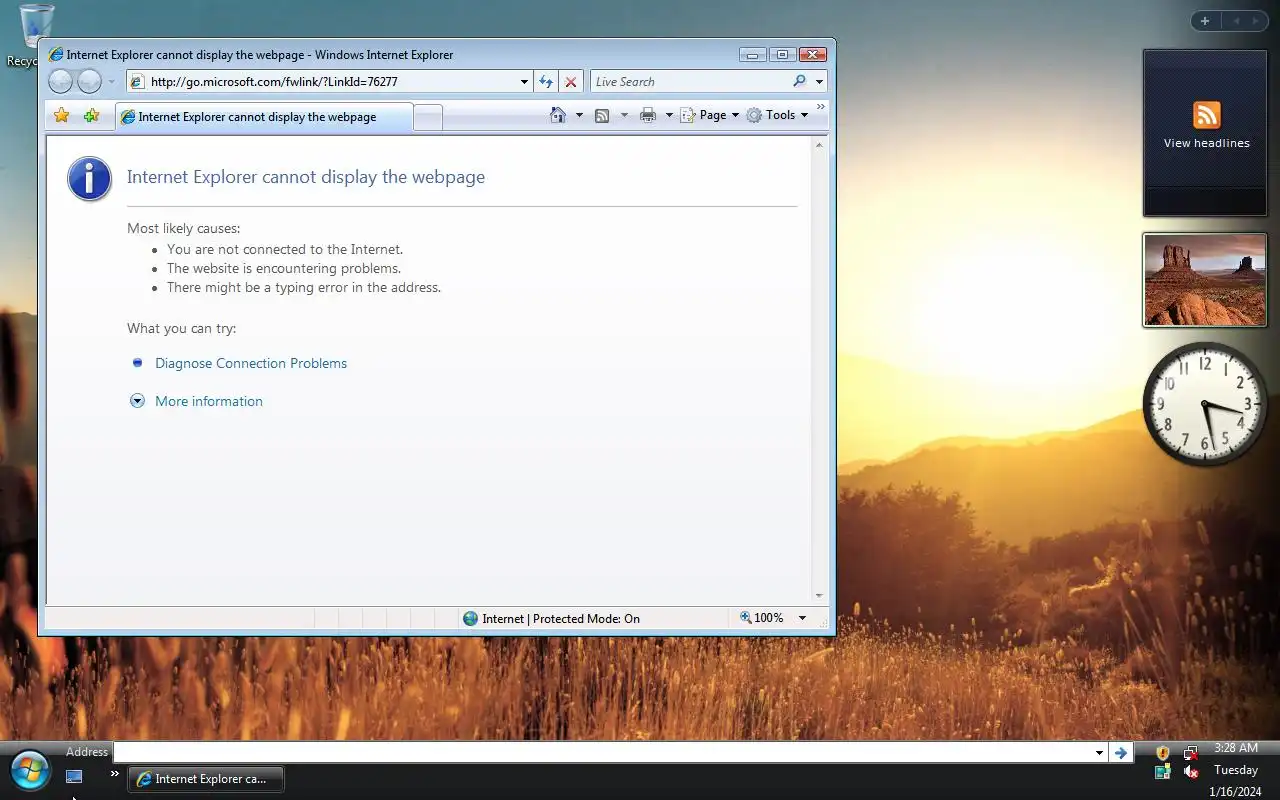Click the zoom level 100% button

[x=762, y=618]
